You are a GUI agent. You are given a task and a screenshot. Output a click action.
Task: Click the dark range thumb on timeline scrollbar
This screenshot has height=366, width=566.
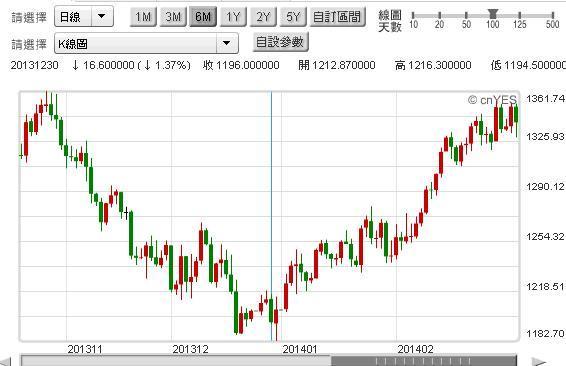[x=424, y=361]
